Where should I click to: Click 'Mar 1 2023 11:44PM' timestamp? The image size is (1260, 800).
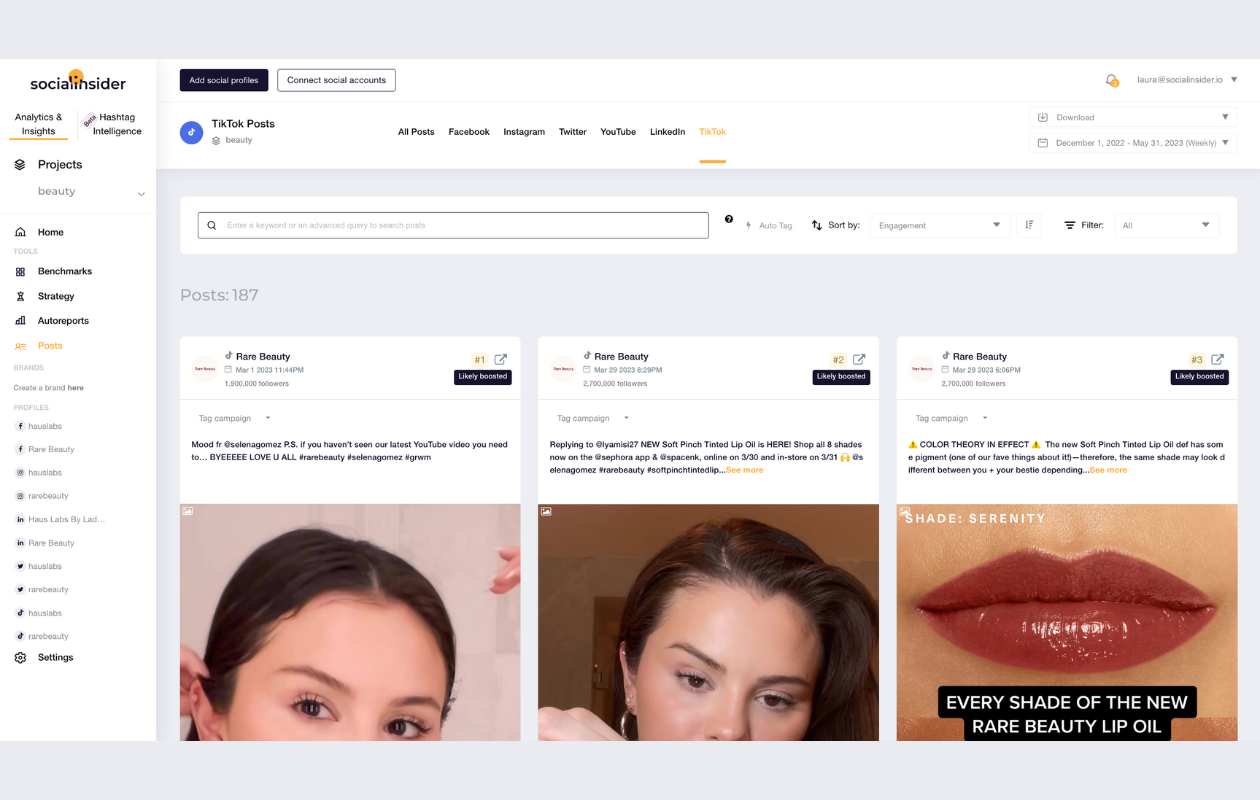270,370
